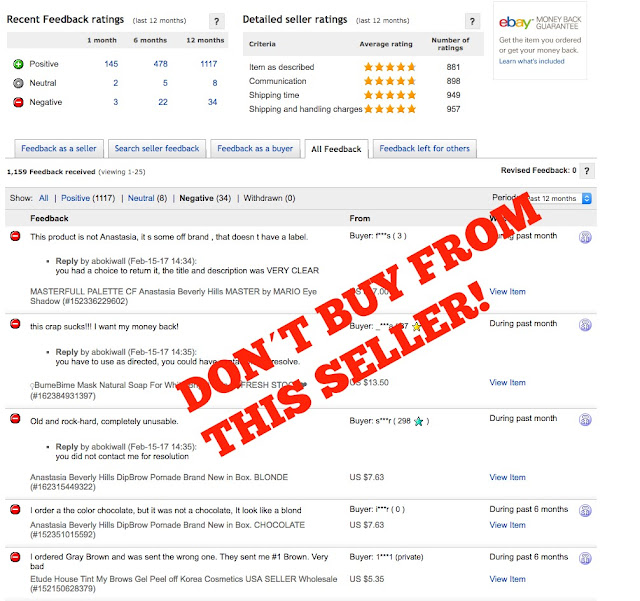The height and width of the screenshot is (601, 640).
Task: Click the item number #162315449322 text
Action: tap(63, 487)
